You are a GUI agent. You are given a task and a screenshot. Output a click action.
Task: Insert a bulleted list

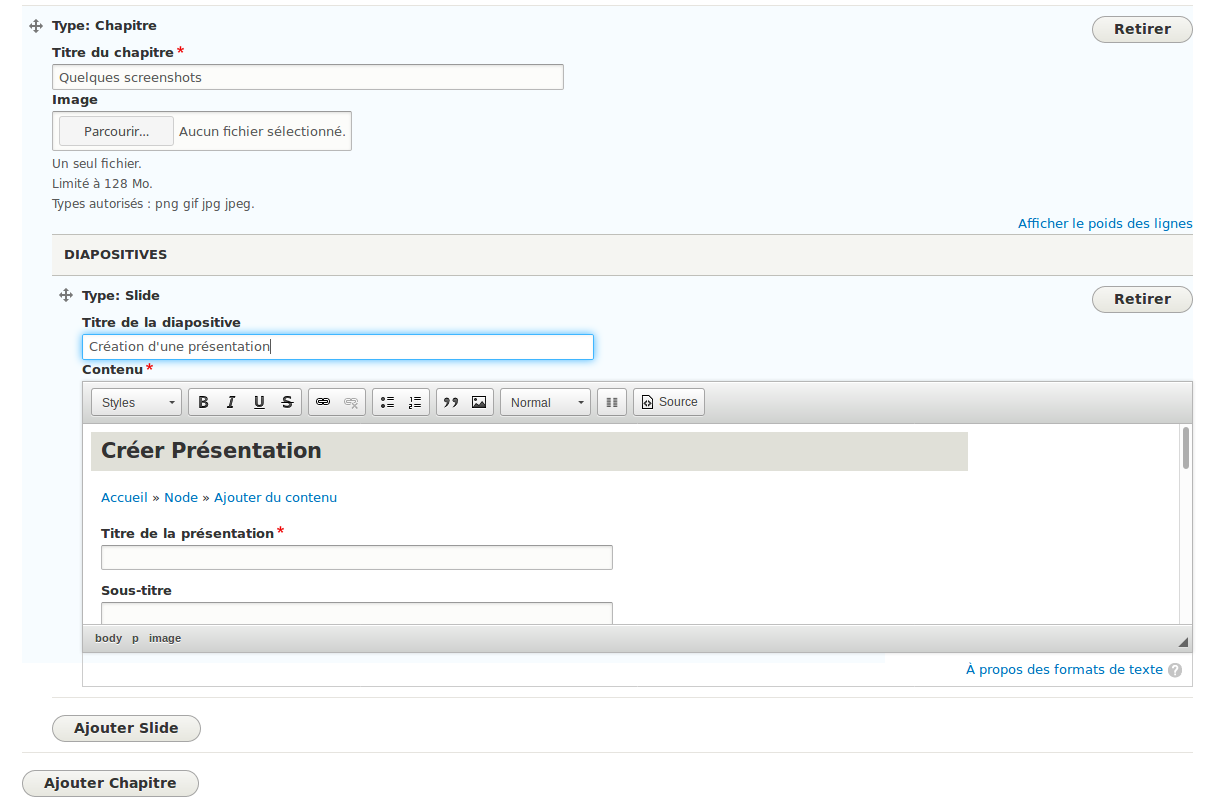387,402
